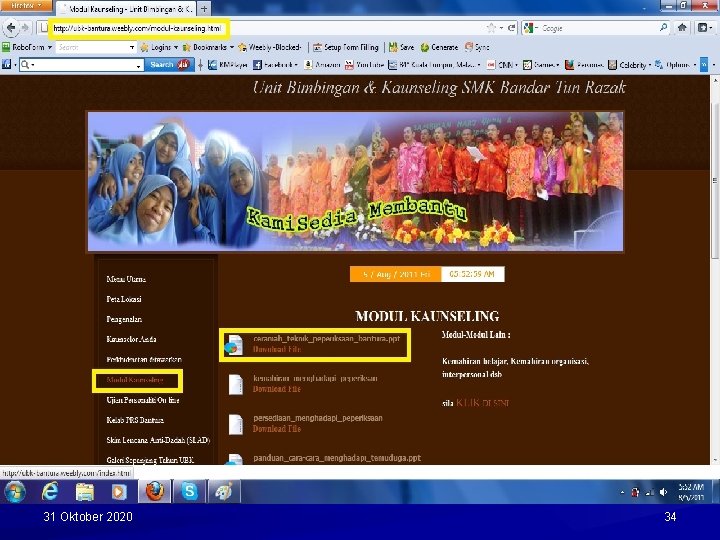720x540 pixels.
Task: Open Menu Utama in the sidebar
Action: [x=126, y=279]
